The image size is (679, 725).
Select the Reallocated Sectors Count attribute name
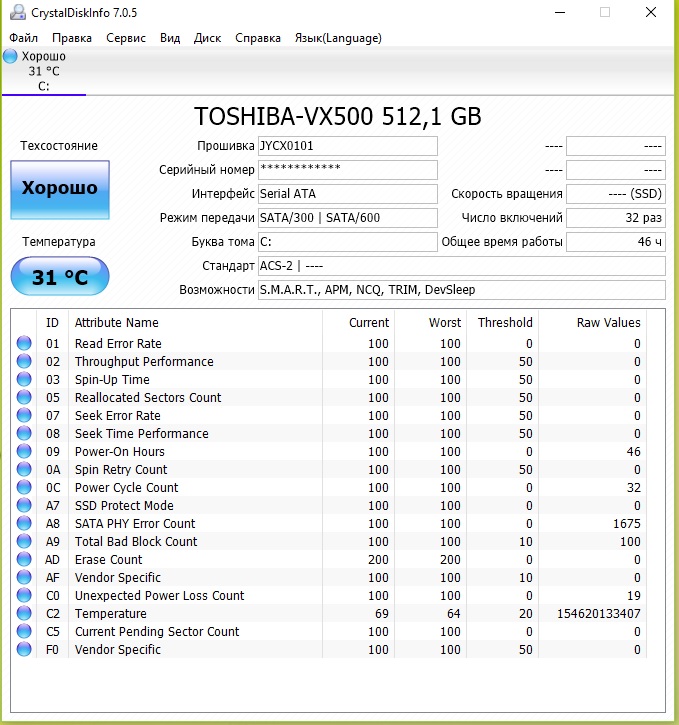point(148,398)
